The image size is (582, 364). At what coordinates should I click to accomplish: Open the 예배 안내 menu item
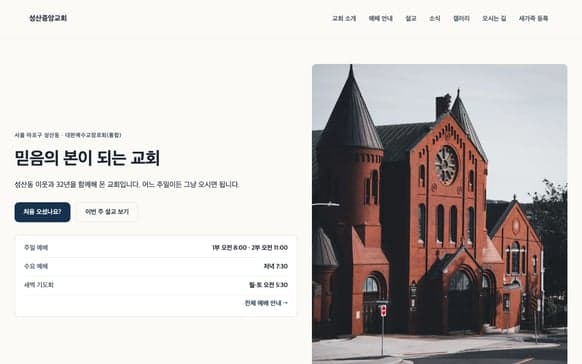380,19
